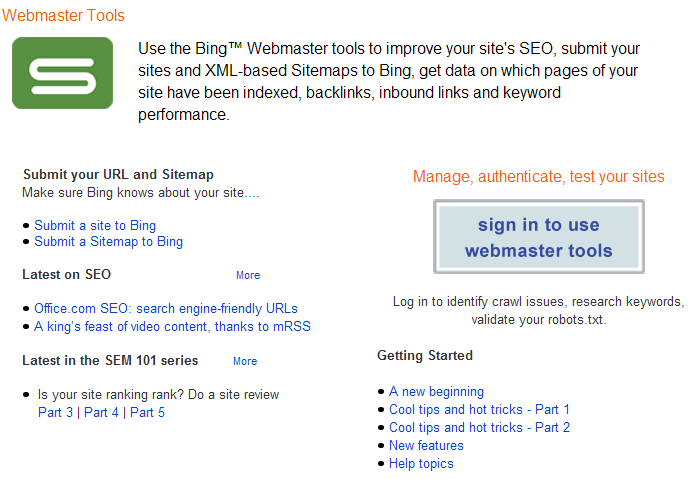This screenshot has height=479, width=695.
Task: Open the New features link
Action: pos(426,445)
